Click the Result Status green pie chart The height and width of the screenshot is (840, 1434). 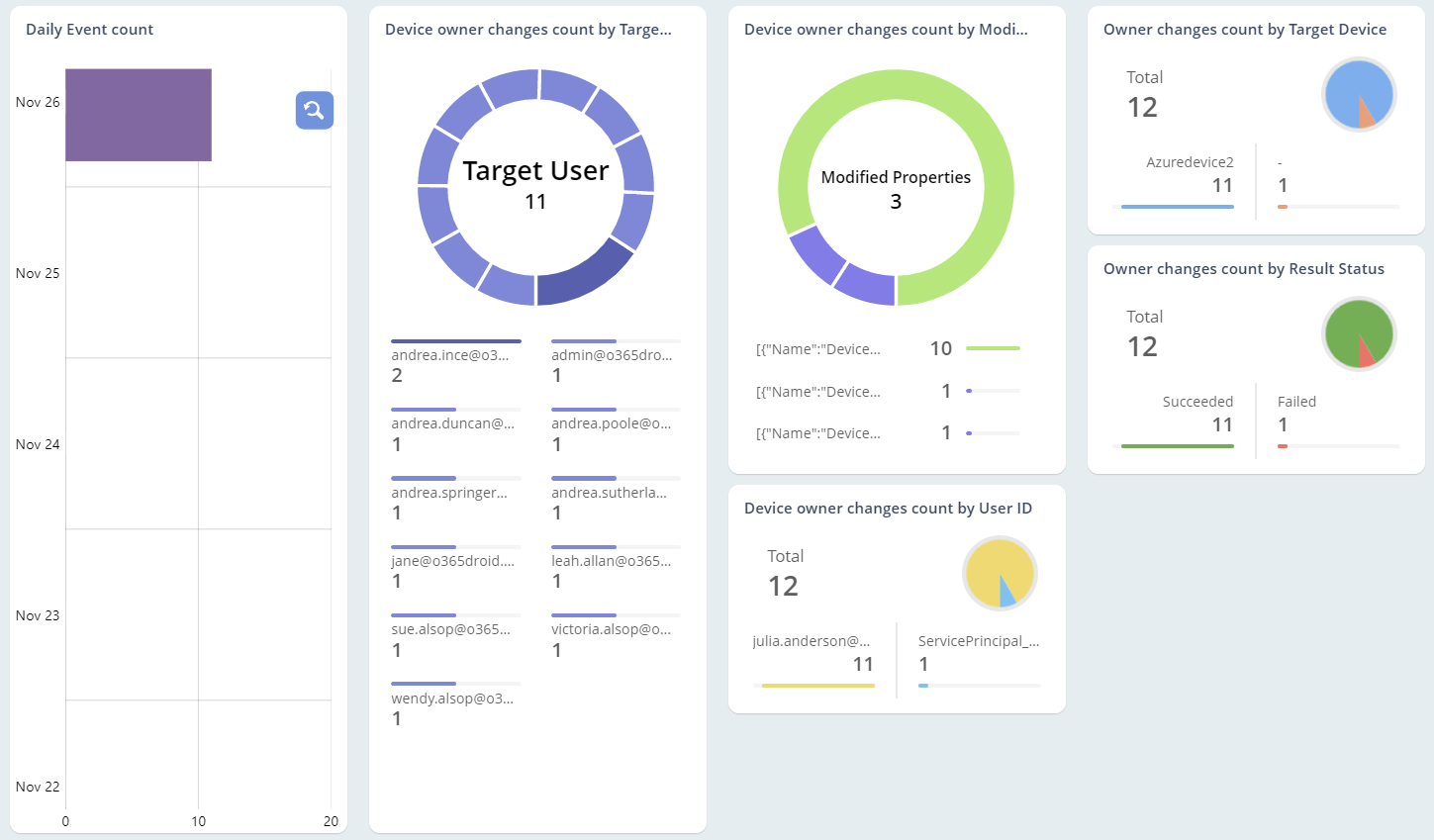pos(1359,334)
